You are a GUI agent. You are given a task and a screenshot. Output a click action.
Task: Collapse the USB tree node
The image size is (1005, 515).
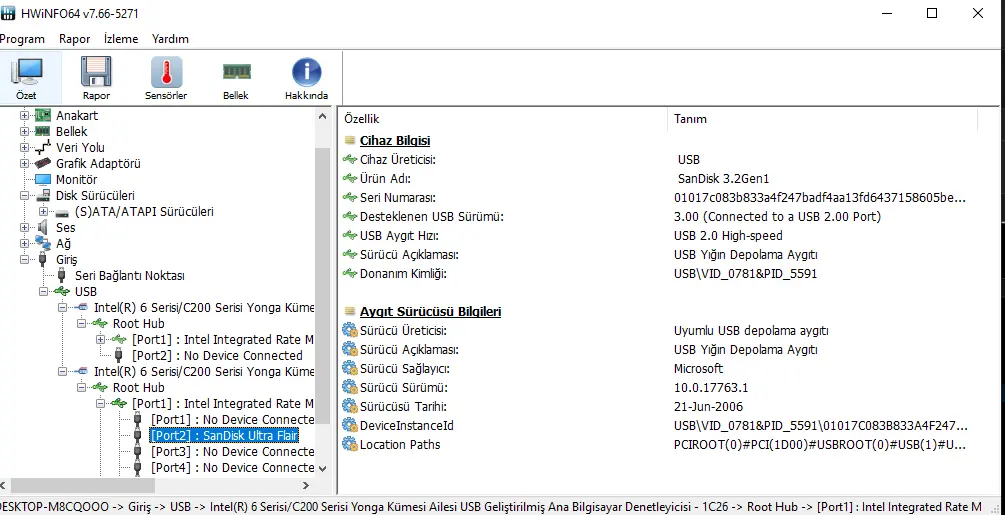[44, 291]
